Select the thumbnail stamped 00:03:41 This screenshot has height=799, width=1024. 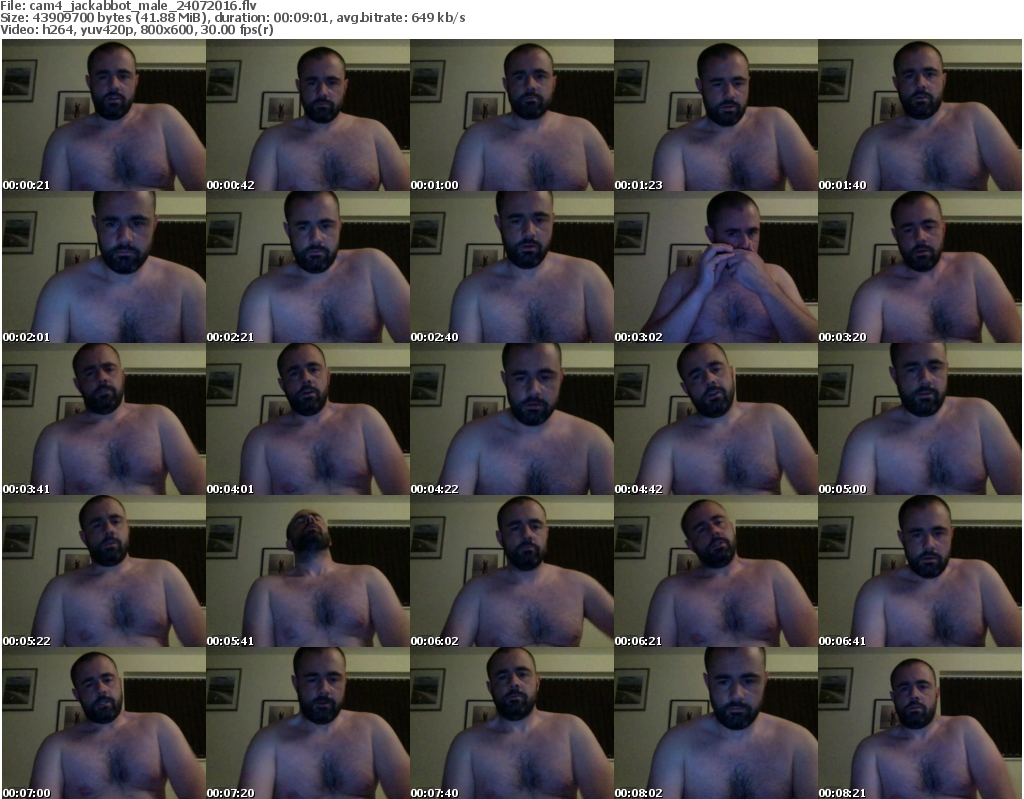[104, 419]
